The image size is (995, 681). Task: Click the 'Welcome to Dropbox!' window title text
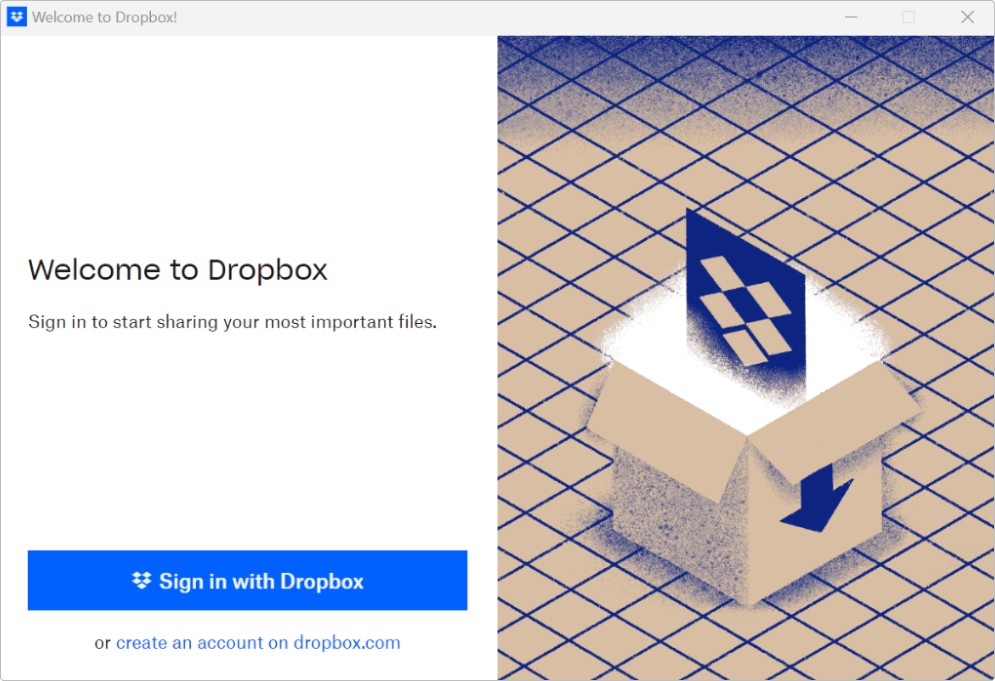pos(105,17)
